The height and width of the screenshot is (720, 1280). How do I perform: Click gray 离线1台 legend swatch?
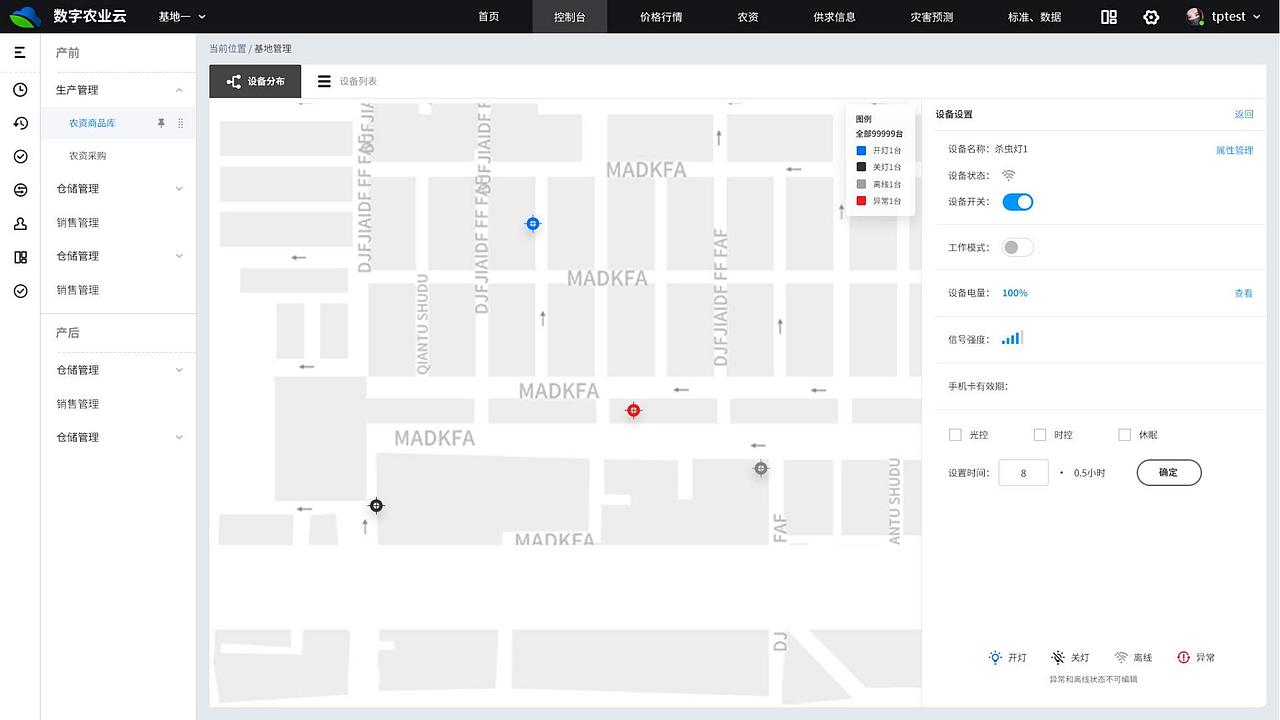(x=861, y=184)
